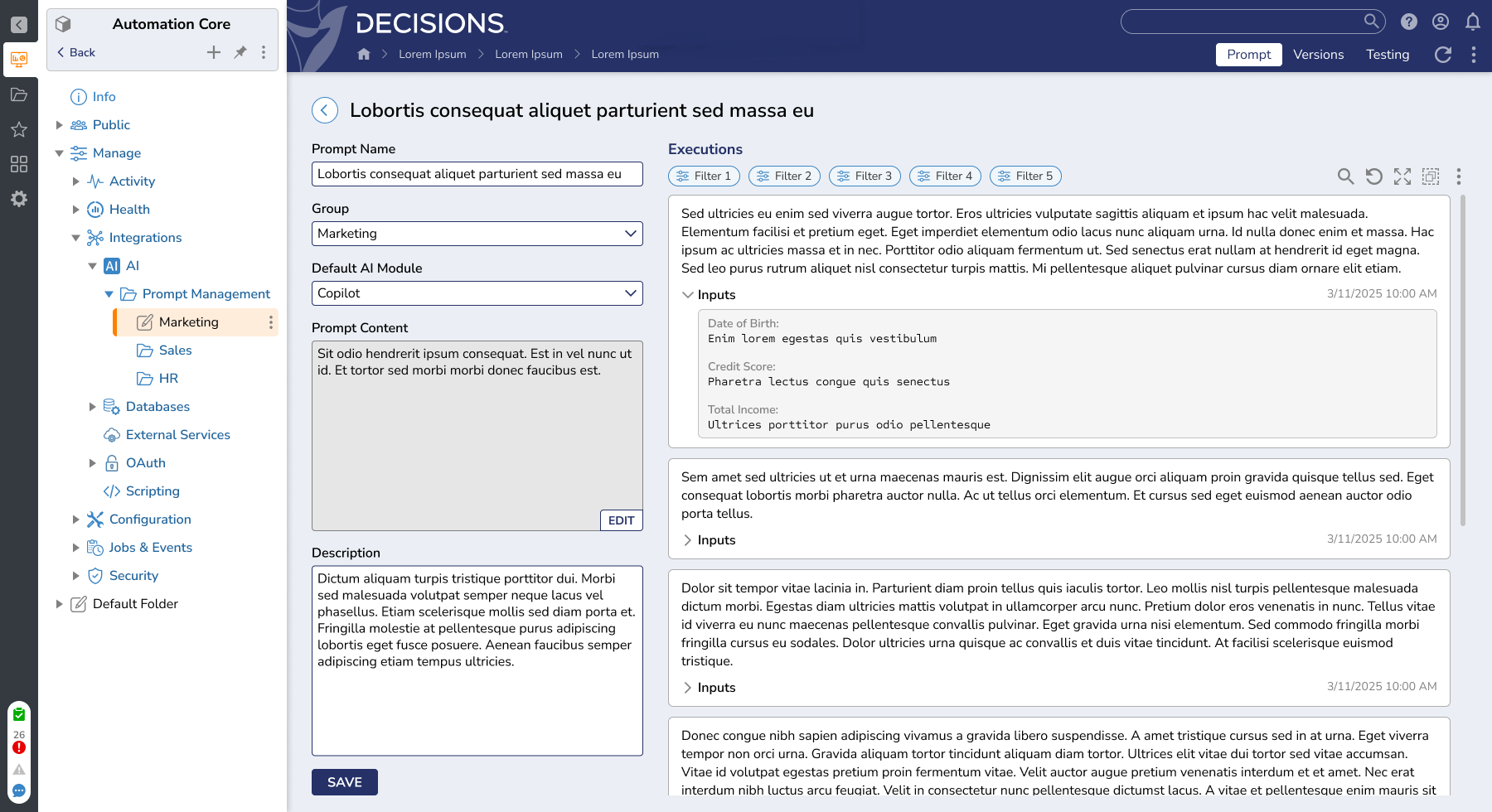
Task: Expand Executions panel to fullscreen
Action: click(1402, 176)
